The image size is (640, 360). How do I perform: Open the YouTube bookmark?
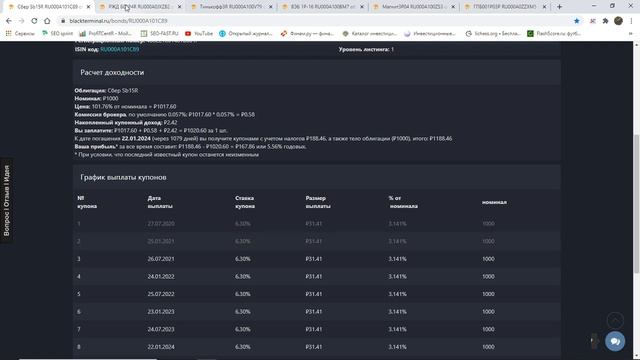coord(199,33)
